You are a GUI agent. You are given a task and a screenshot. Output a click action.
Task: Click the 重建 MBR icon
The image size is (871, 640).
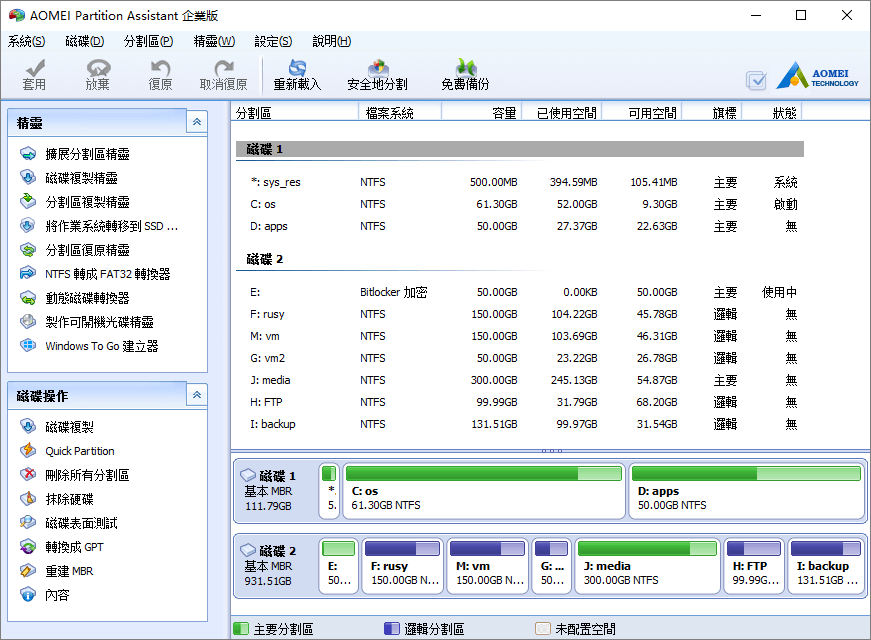(x=28, y=571)
